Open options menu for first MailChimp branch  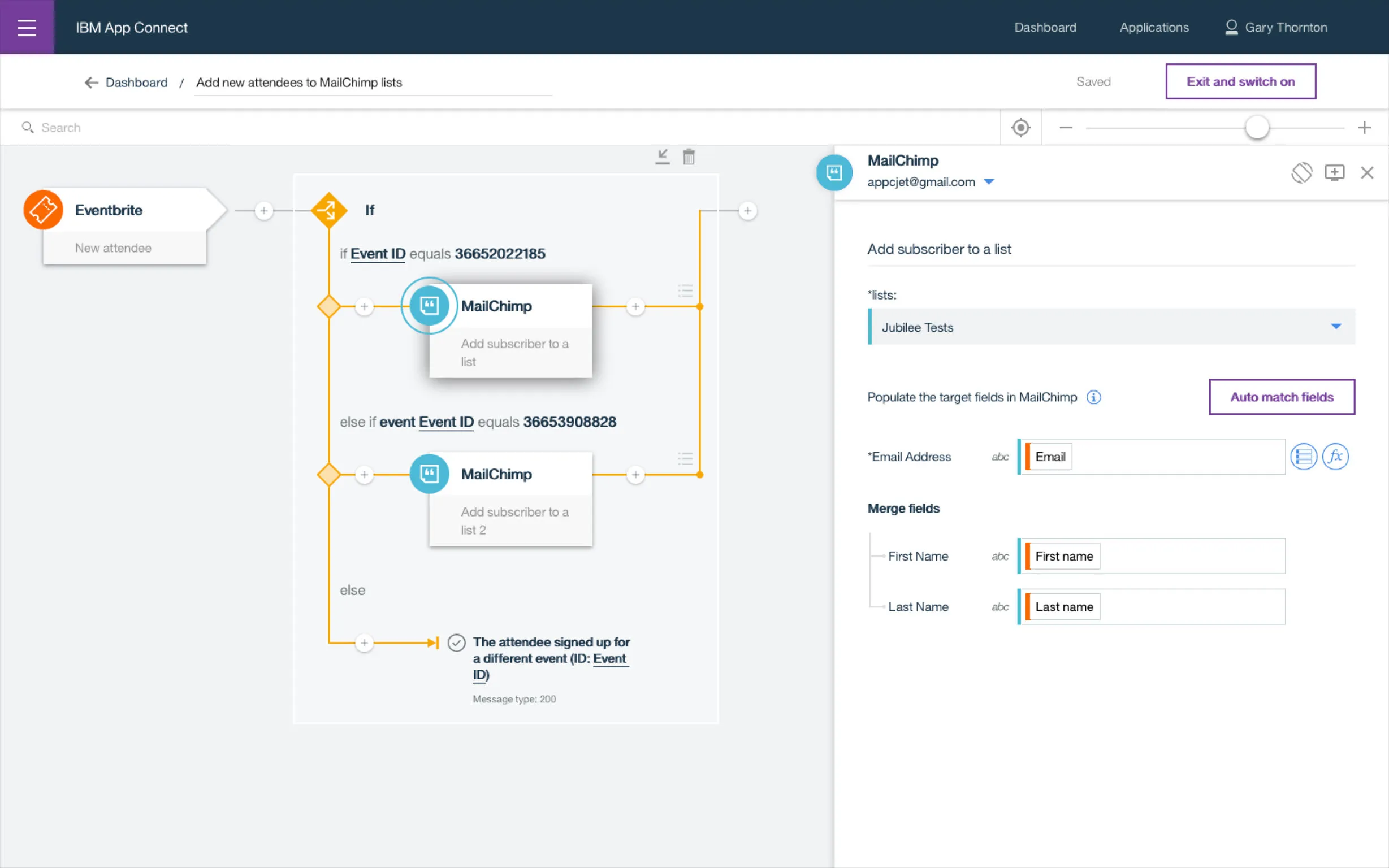(x=685, y=290)
